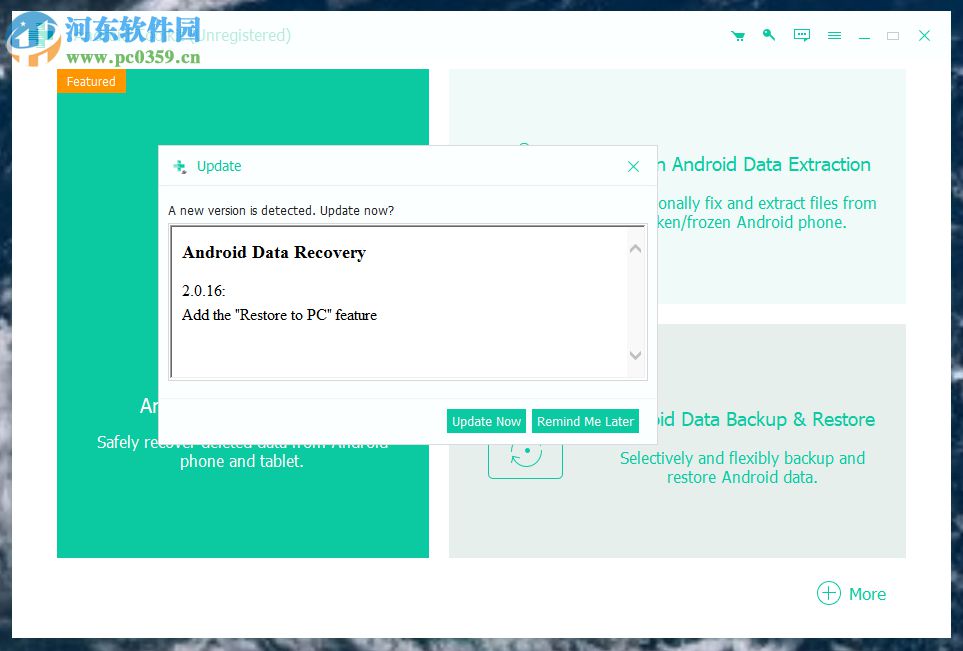Select the Featured badge on the green panel
963x651 pixels.
click(91, 81)
